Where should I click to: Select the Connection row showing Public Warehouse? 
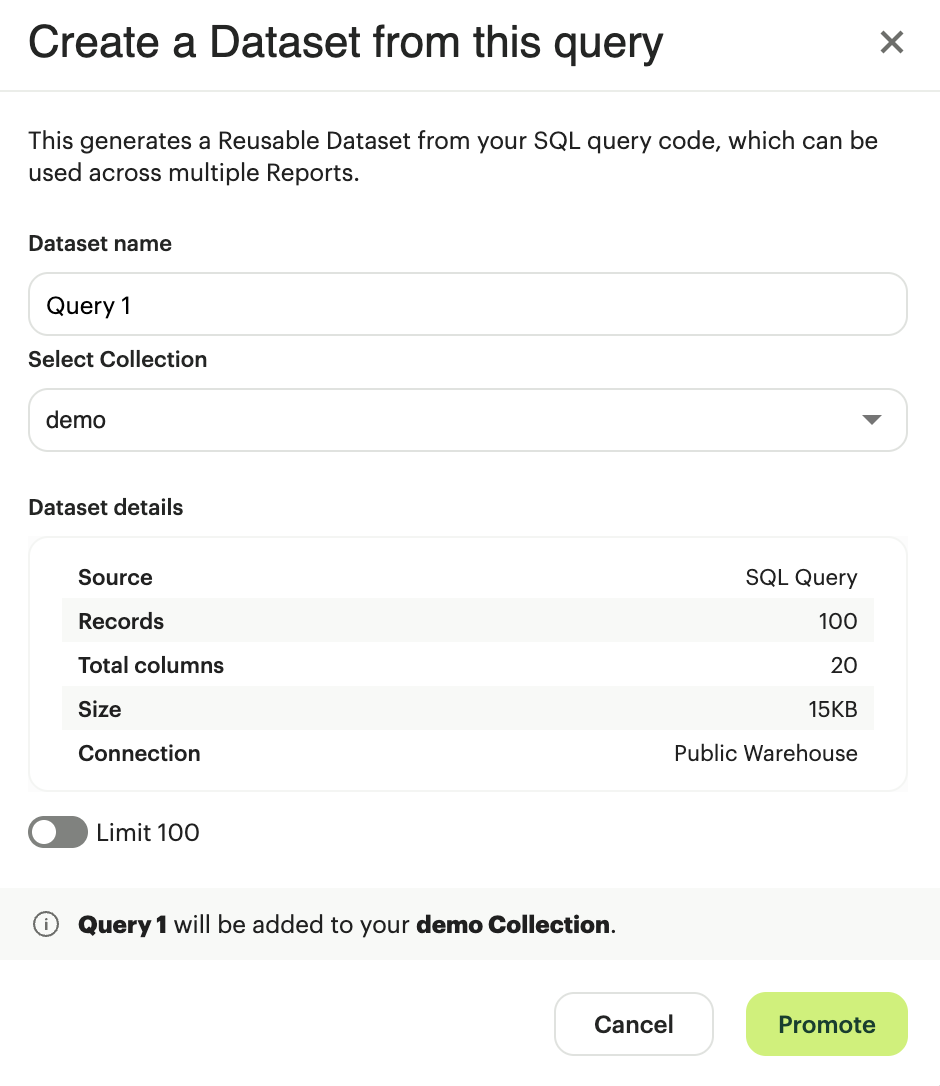(x=467, y=753)
